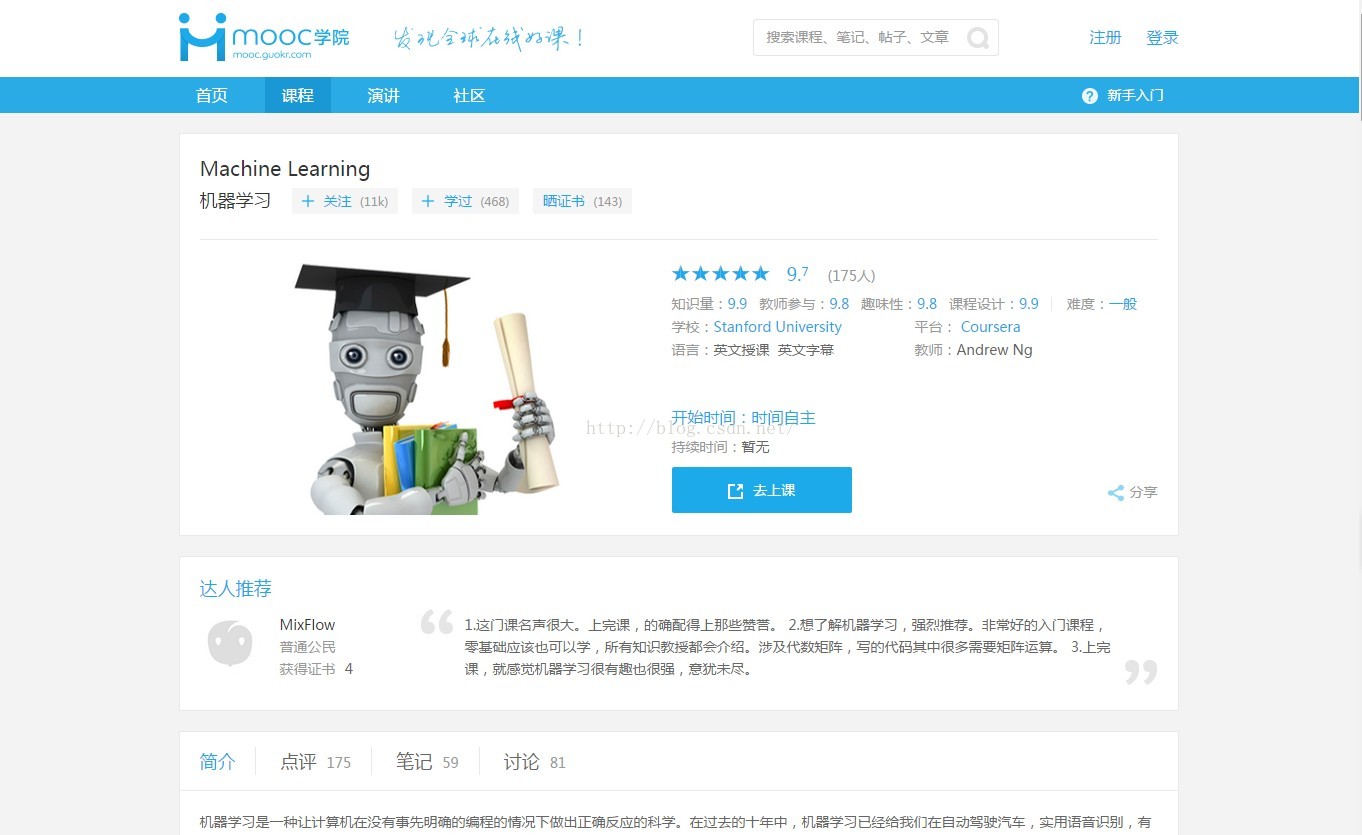The width and height of the screenshot is (1362, 835).
Task: Click the question mark help icon
Action: (1090, 96)
